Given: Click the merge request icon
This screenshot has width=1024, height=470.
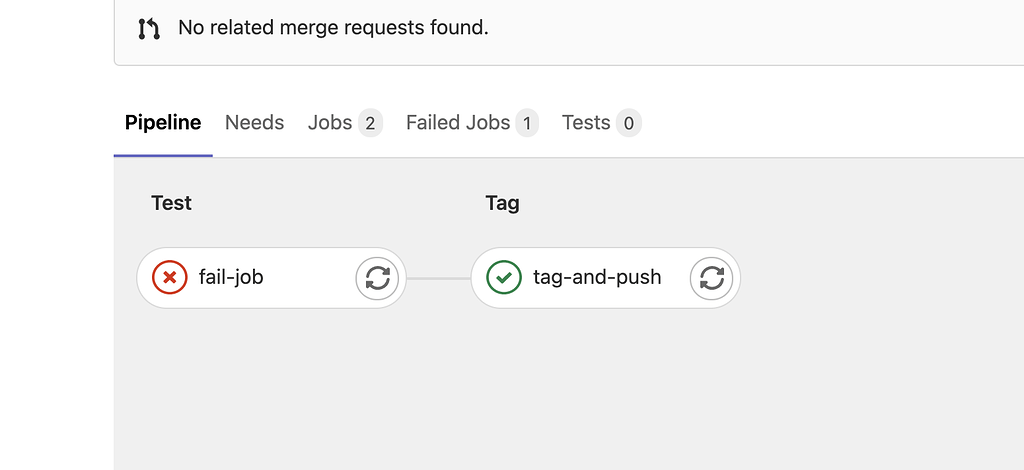Looking at the screenshot, I should click(149, 28).
